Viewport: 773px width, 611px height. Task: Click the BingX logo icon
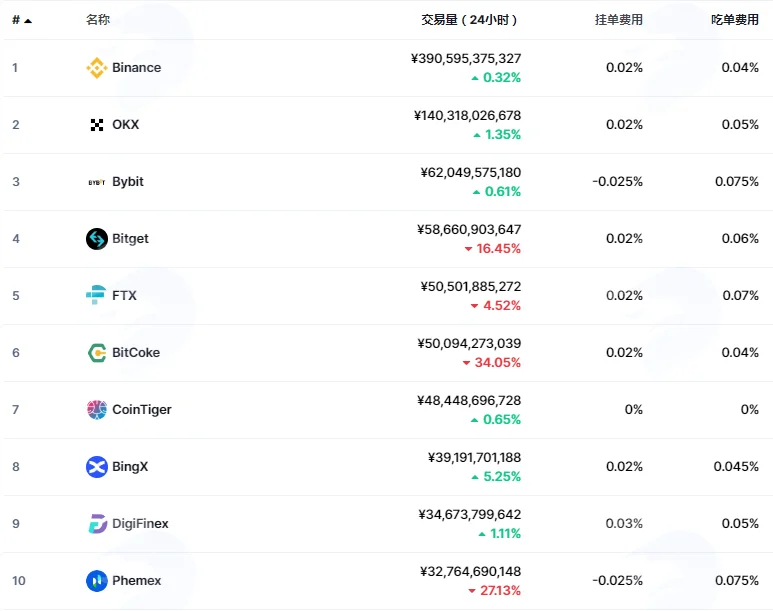(x=97, y=467)
